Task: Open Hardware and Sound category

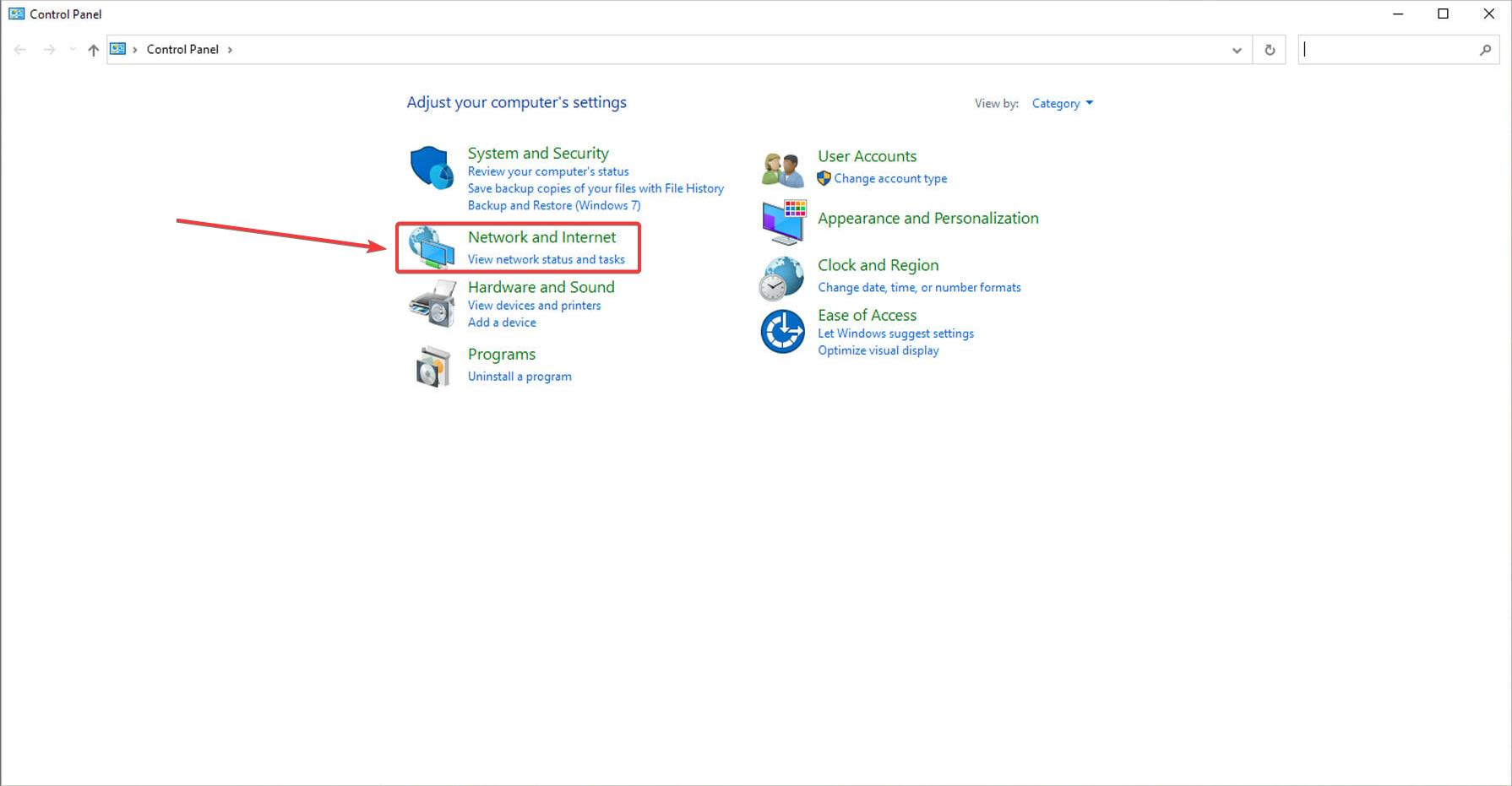Action: [541, 287]
